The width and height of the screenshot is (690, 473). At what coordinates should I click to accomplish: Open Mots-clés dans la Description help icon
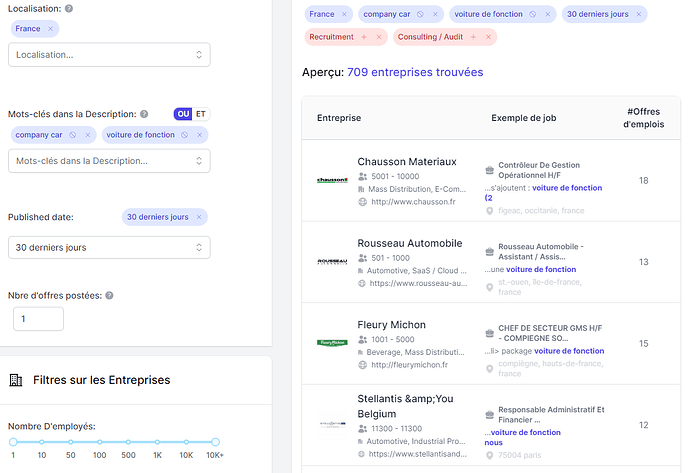pos(144,114)
